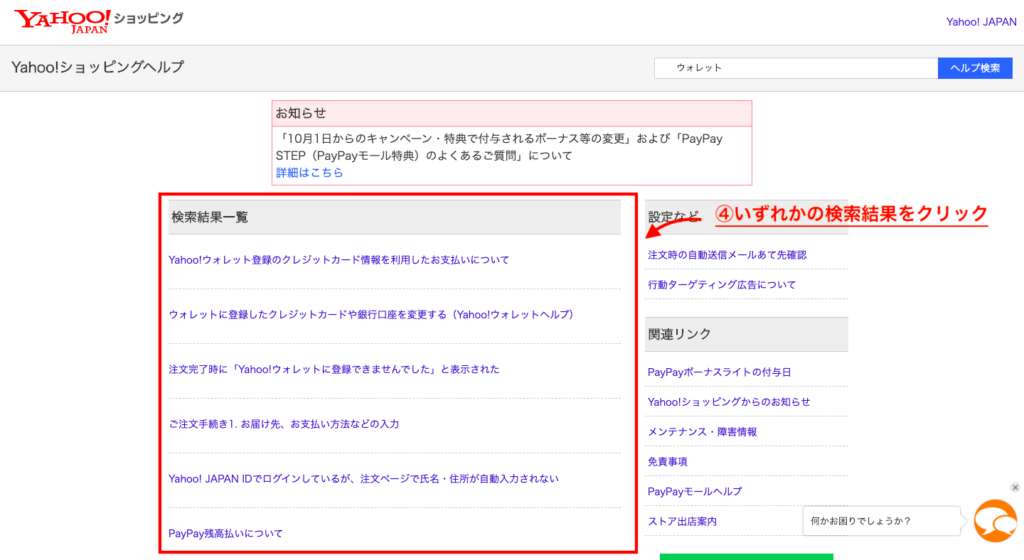Click the announcement text about 10月1日からのキャンペーン

[x=499, y=147]
